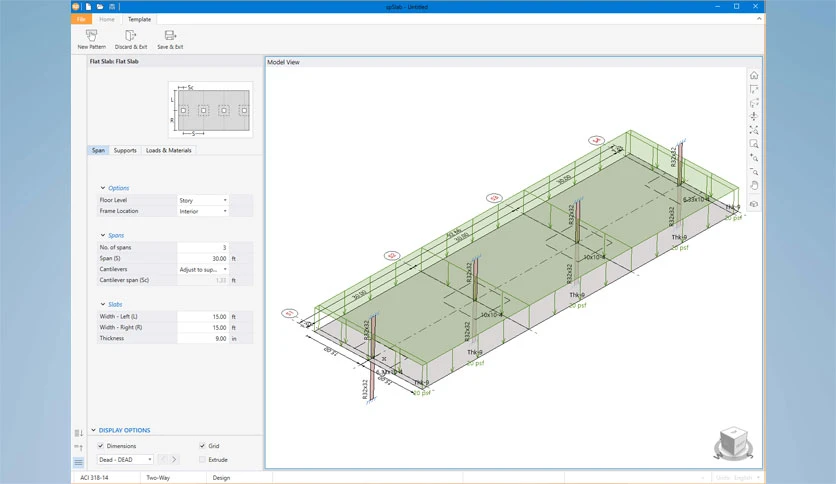Switch to the Supports tab
The image size is (836, 484).
125,150
